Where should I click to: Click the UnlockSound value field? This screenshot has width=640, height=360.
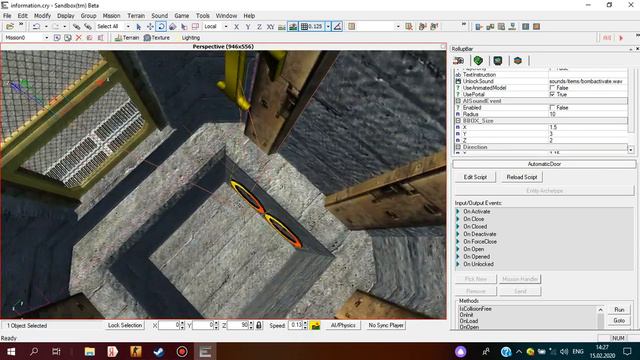pyautogui.click(x=588, y=81)
